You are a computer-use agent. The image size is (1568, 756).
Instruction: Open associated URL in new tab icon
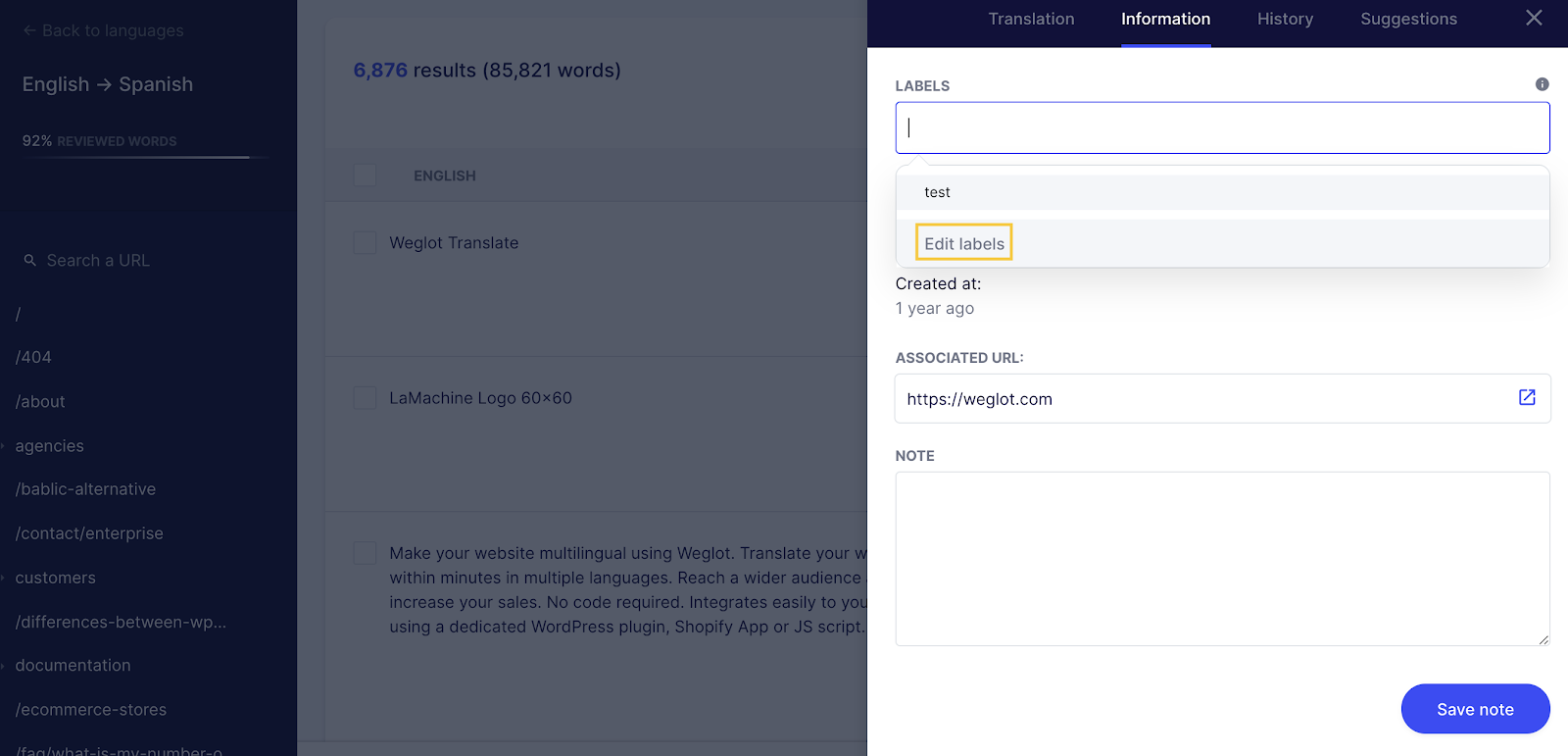1527,397
